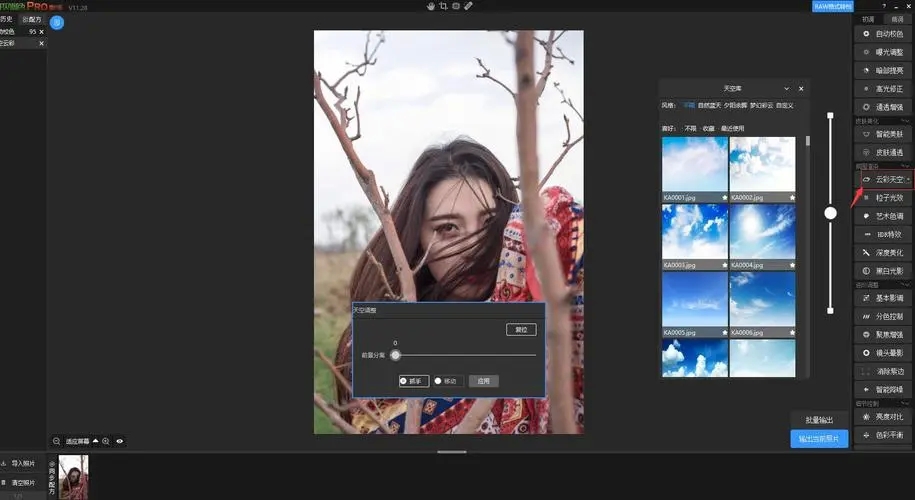Filter sky style by 夕阳余晖
The image size is (915, 500).
point(736,106)
